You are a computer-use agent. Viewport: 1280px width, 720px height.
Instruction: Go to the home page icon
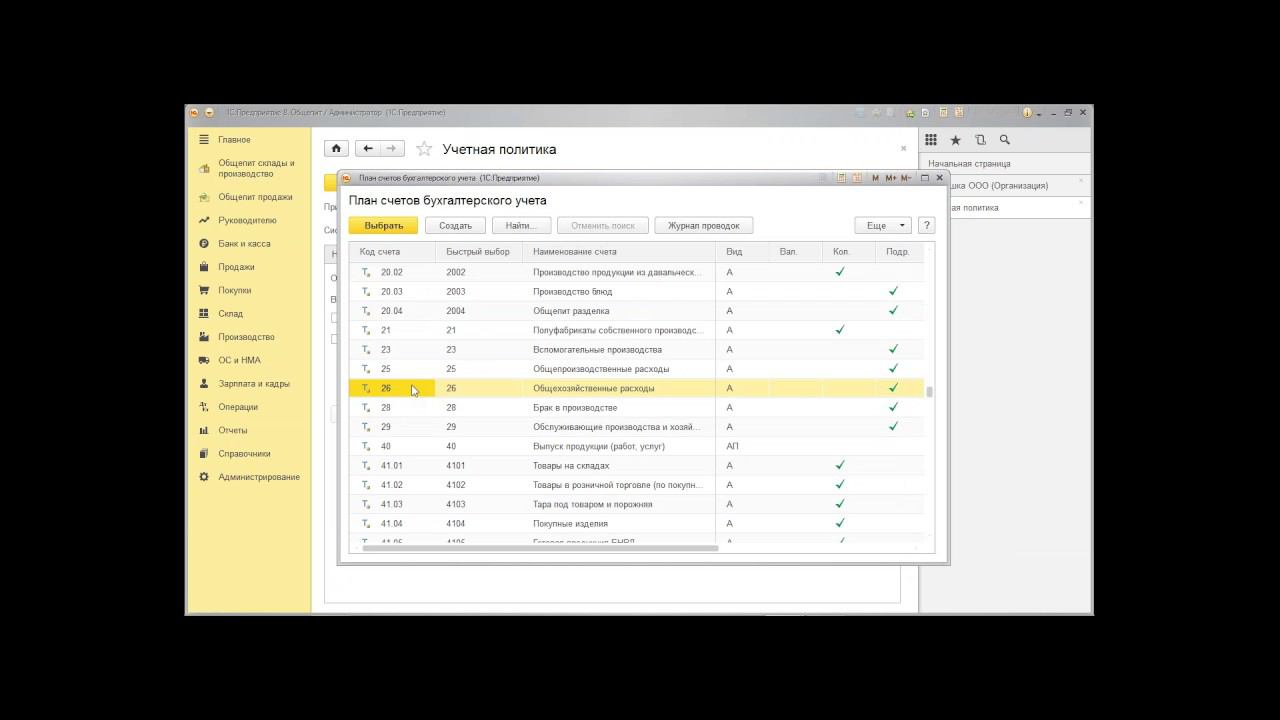click(336, 149)
